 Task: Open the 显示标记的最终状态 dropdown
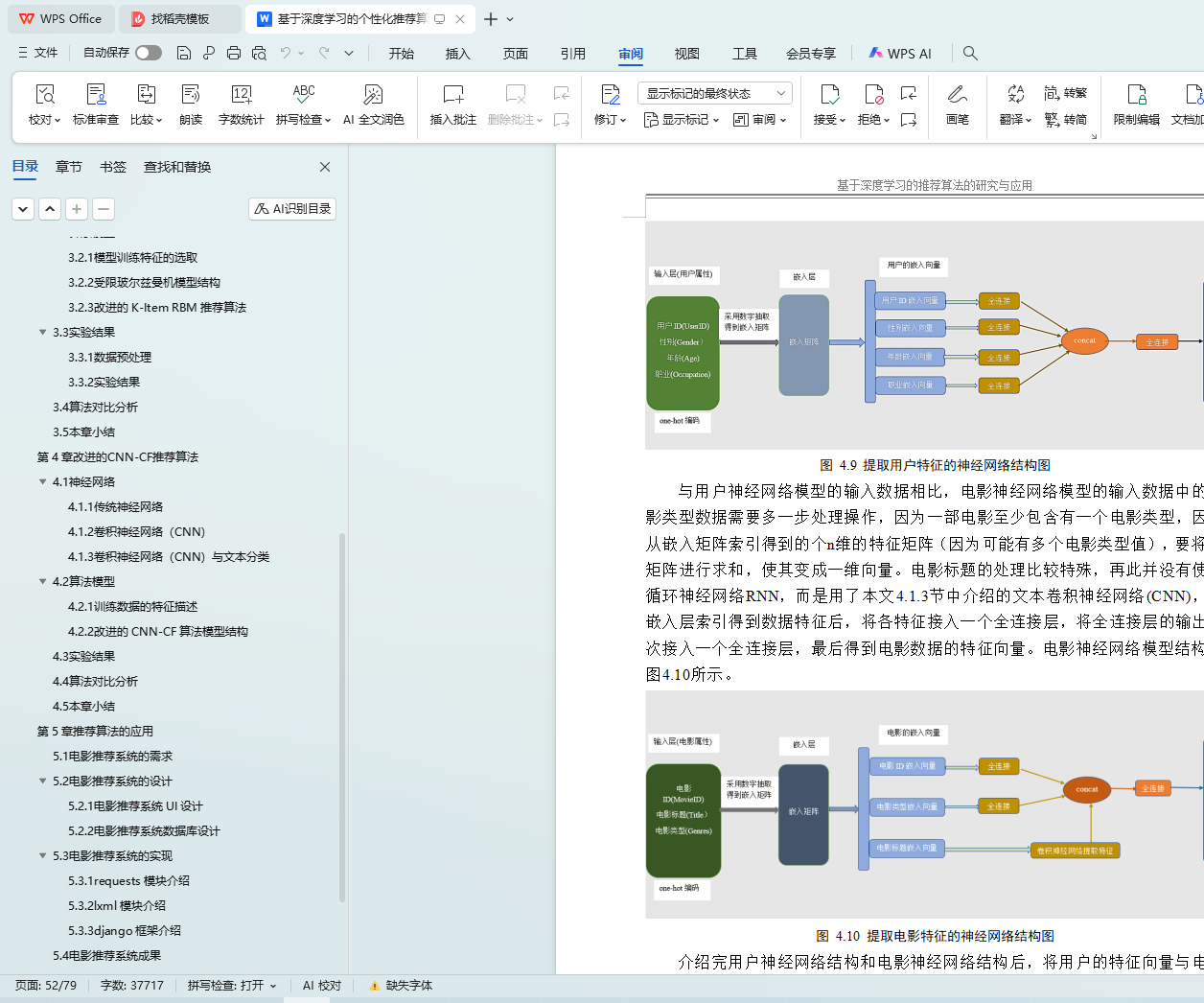pyautogui.click(x=714, y=93)
